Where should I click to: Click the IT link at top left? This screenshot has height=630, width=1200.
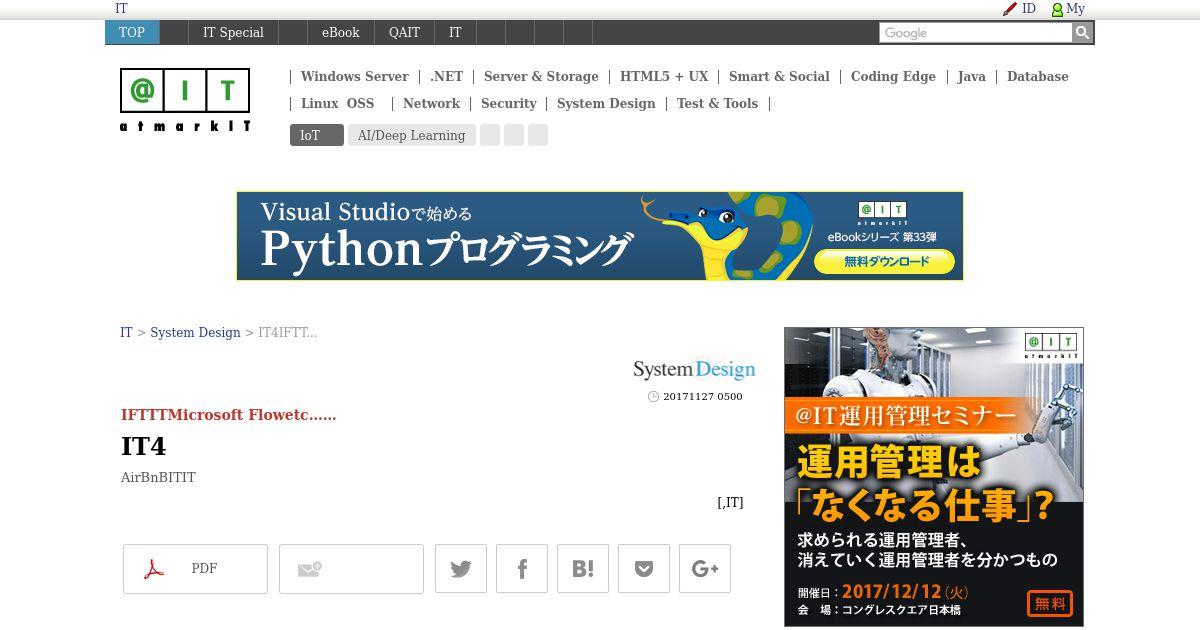coord(121,8)
